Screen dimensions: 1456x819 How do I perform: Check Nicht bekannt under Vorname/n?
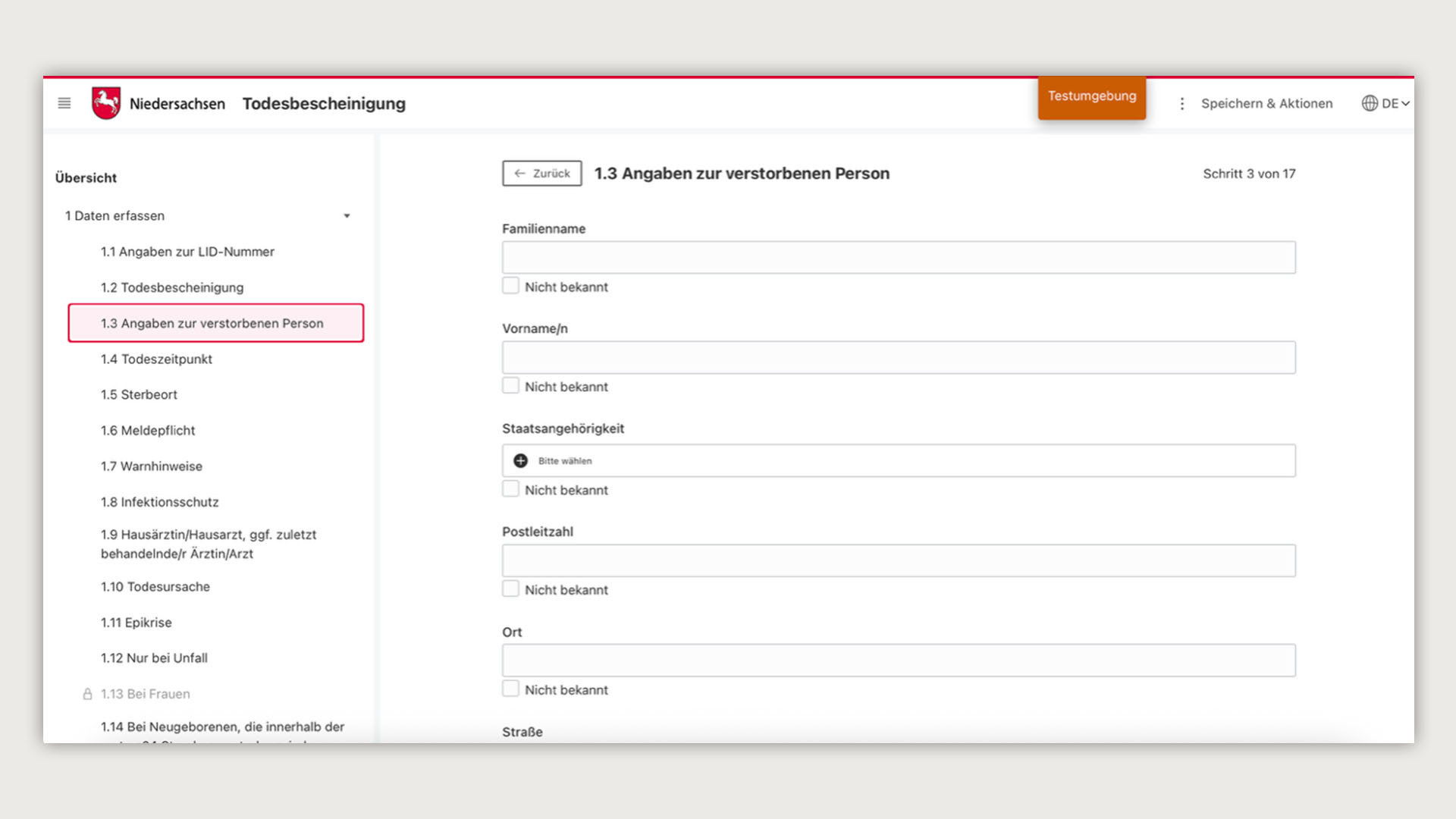tap(511, 386)
